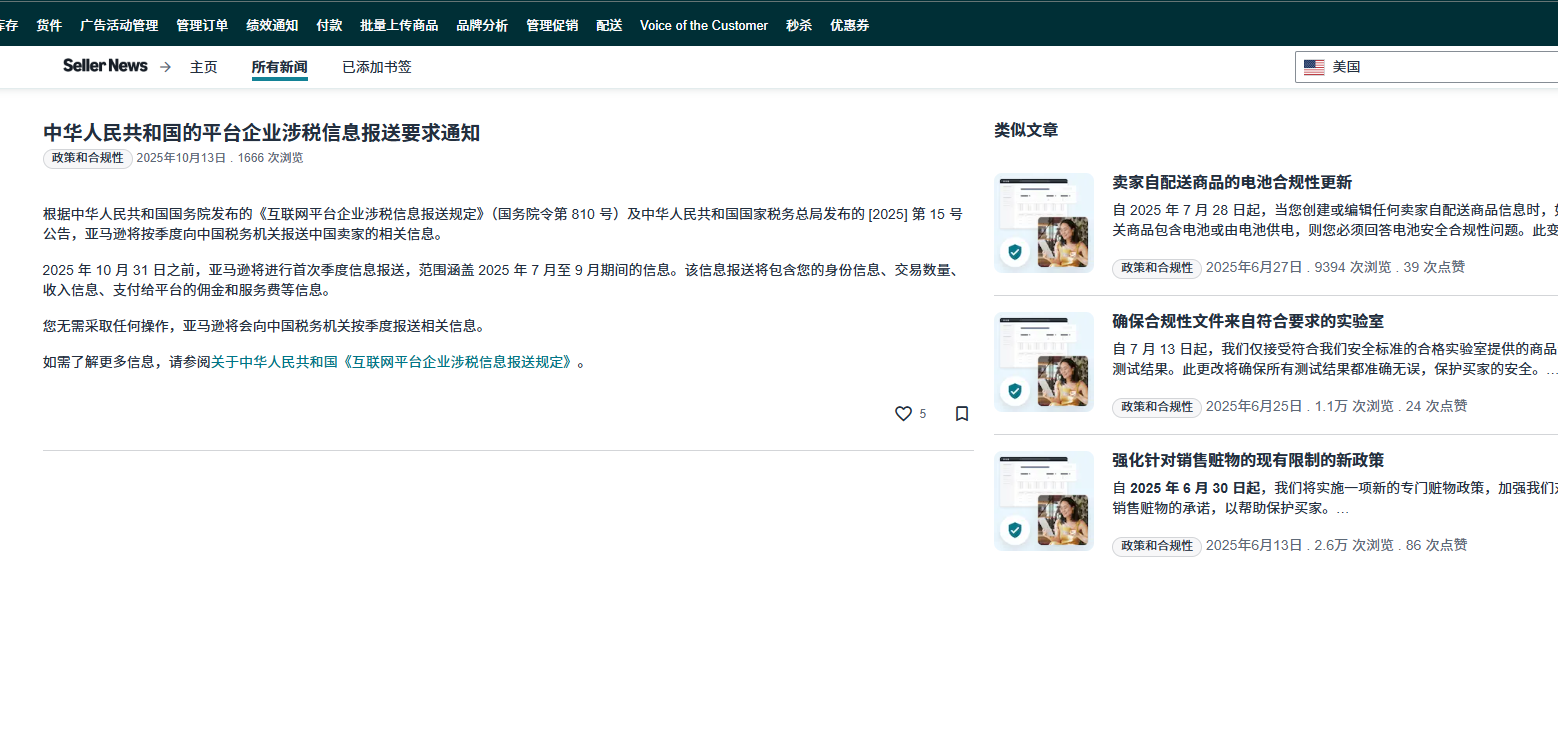Select Voice of the Customer menu item
Viewport: 1558px width, 737px height.
point(704,25)
